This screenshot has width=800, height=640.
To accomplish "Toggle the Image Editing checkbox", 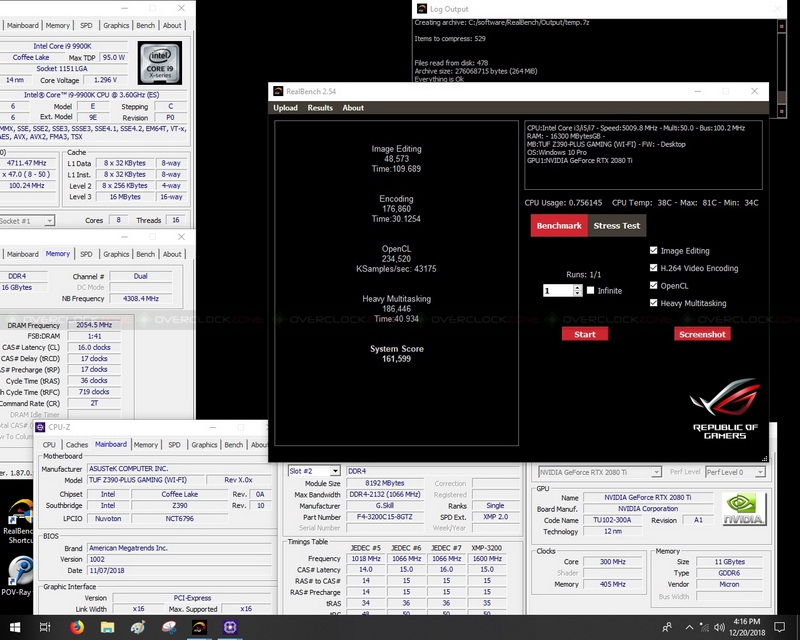I will pyautogui.click(x=654, y=250).
